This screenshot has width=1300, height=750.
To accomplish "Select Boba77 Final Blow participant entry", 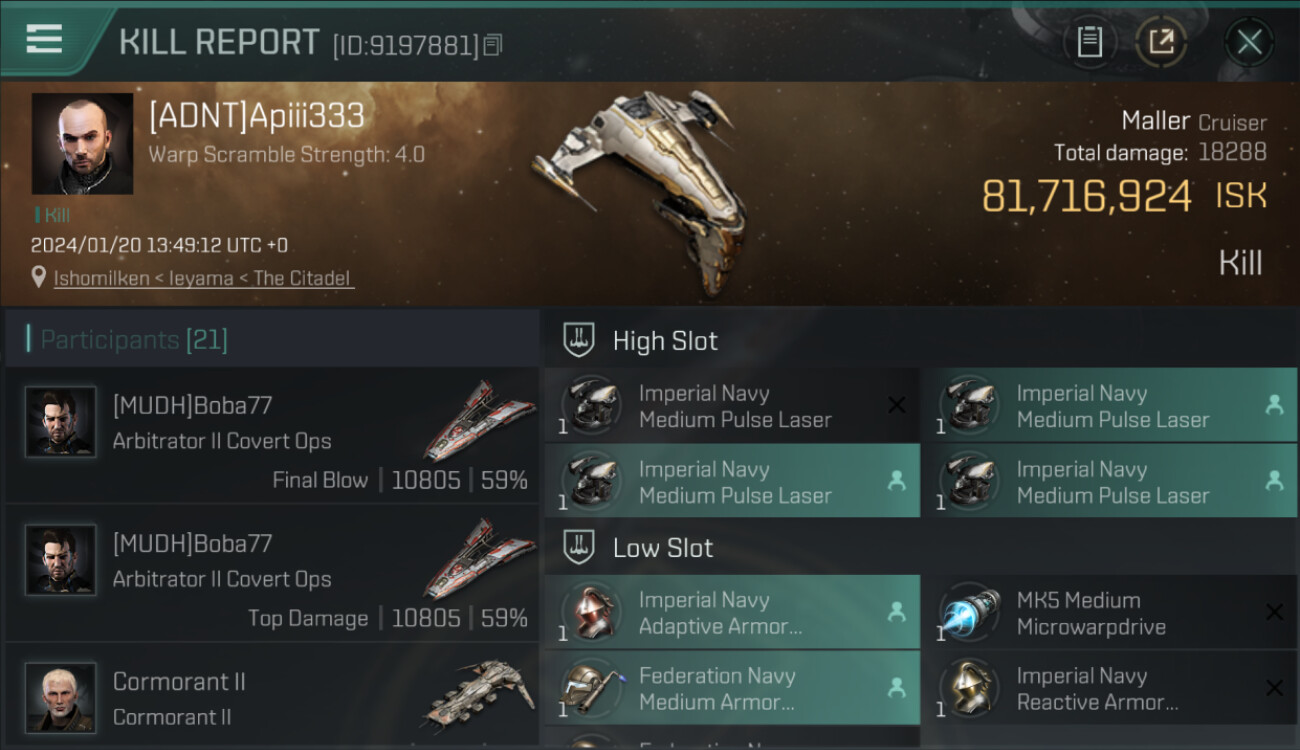I will pyautogui.click(x=272, y=435).
